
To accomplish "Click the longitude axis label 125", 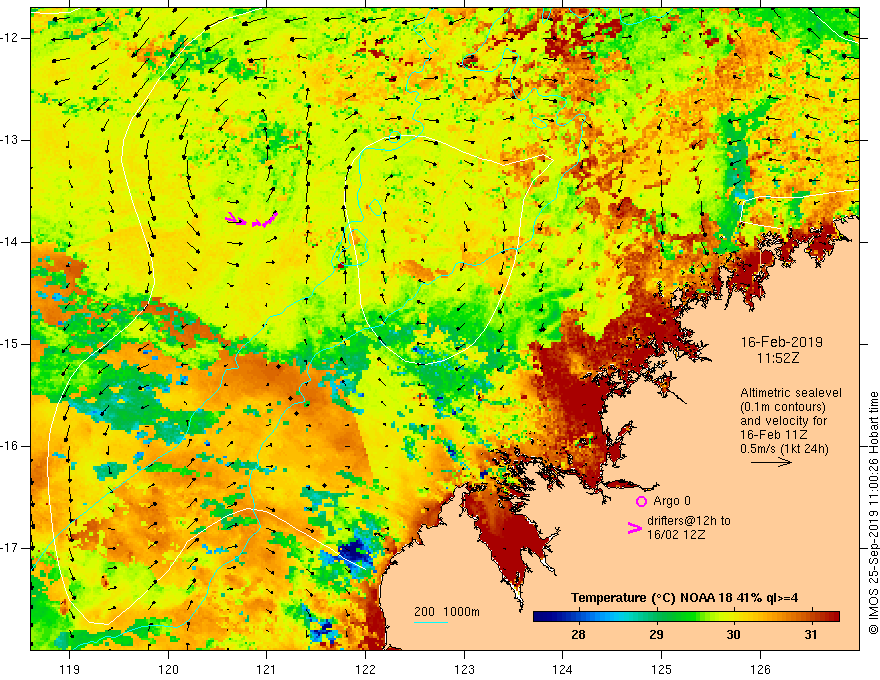I will [662, 669].
